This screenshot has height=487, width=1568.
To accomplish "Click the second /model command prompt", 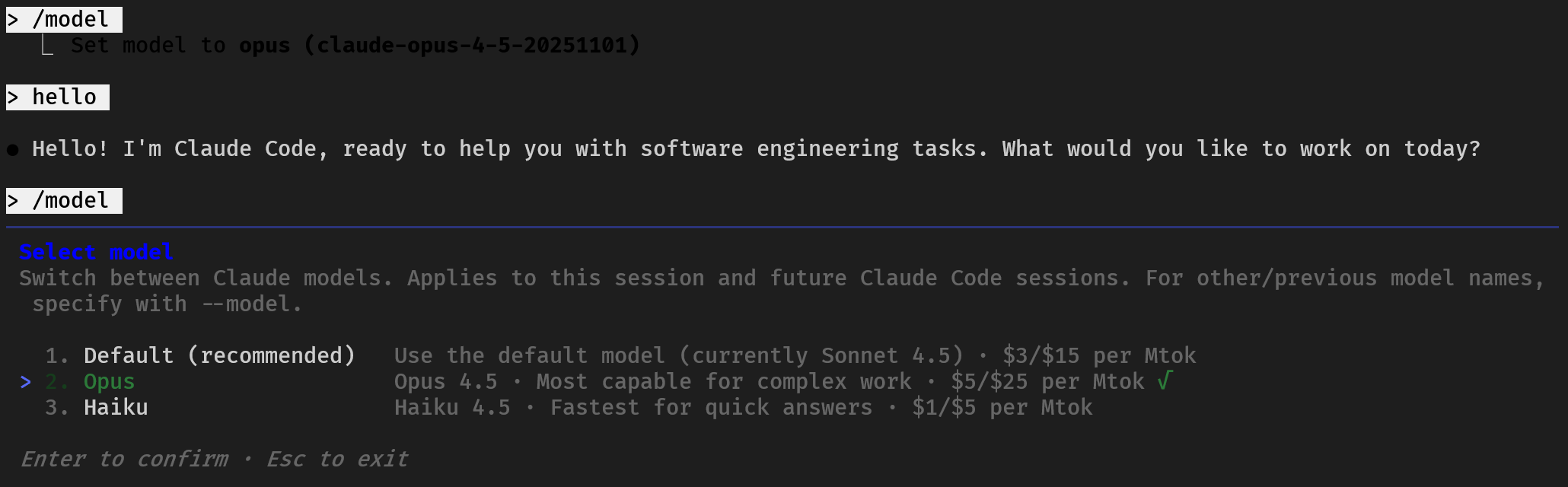I will [64, 200].
